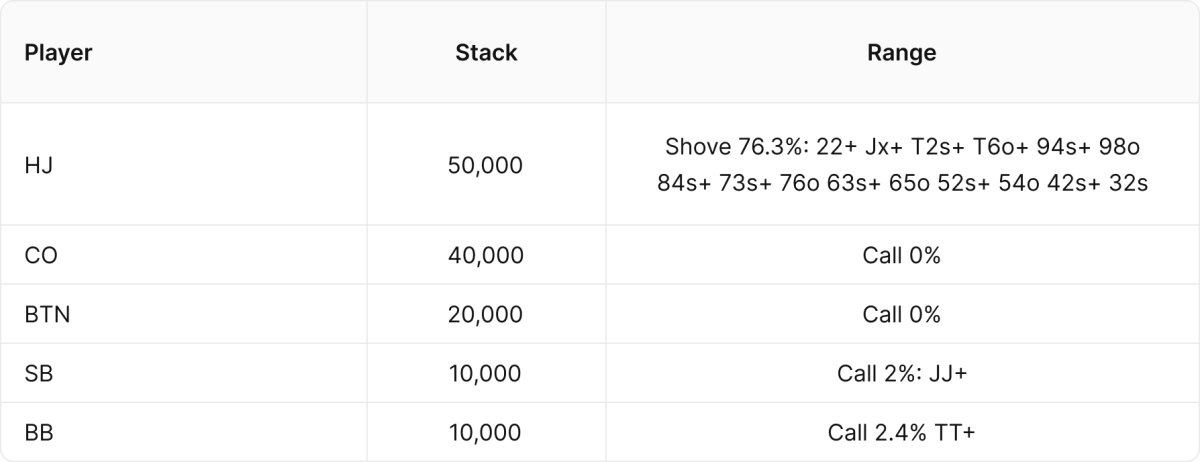Click the 40,000 stack value

[x=486, y=255]
